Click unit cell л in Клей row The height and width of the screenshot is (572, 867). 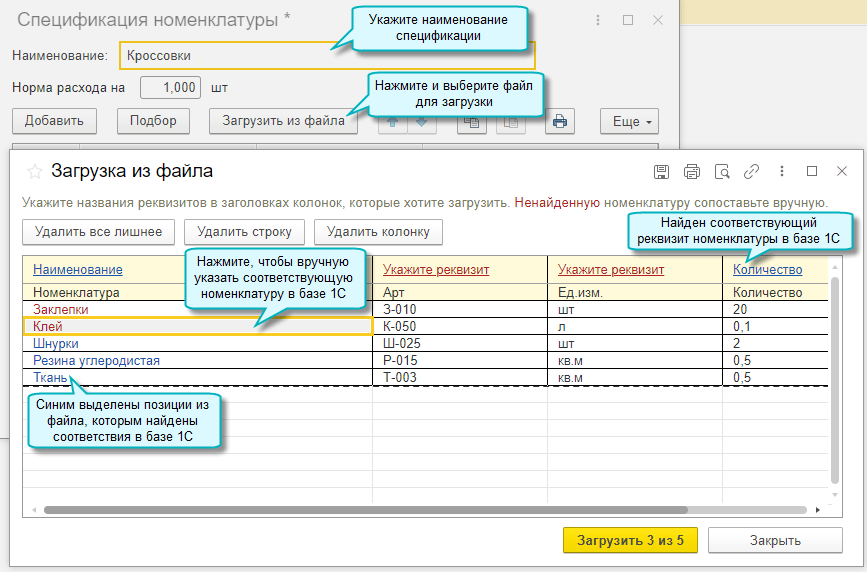635,326
